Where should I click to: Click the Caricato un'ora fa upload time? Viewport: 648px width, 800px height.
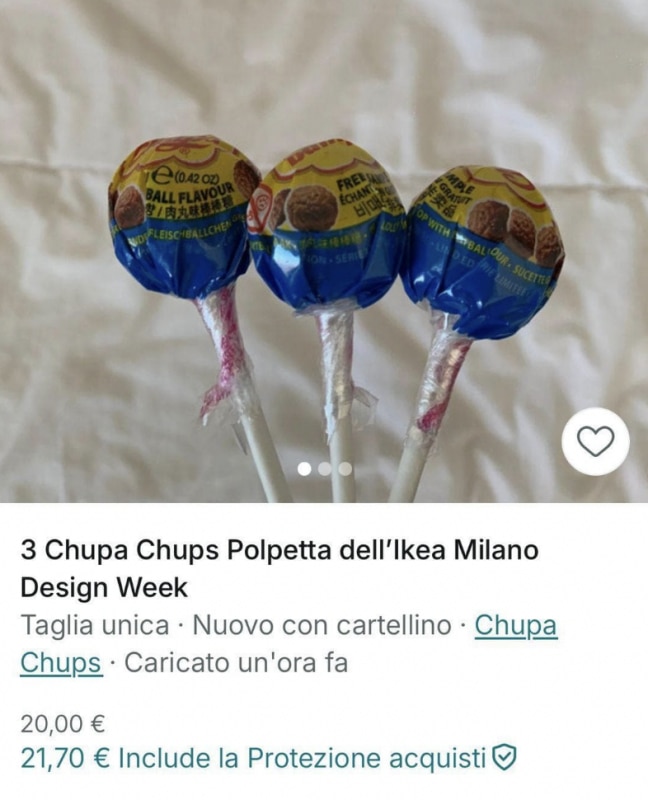coord(236,663)
